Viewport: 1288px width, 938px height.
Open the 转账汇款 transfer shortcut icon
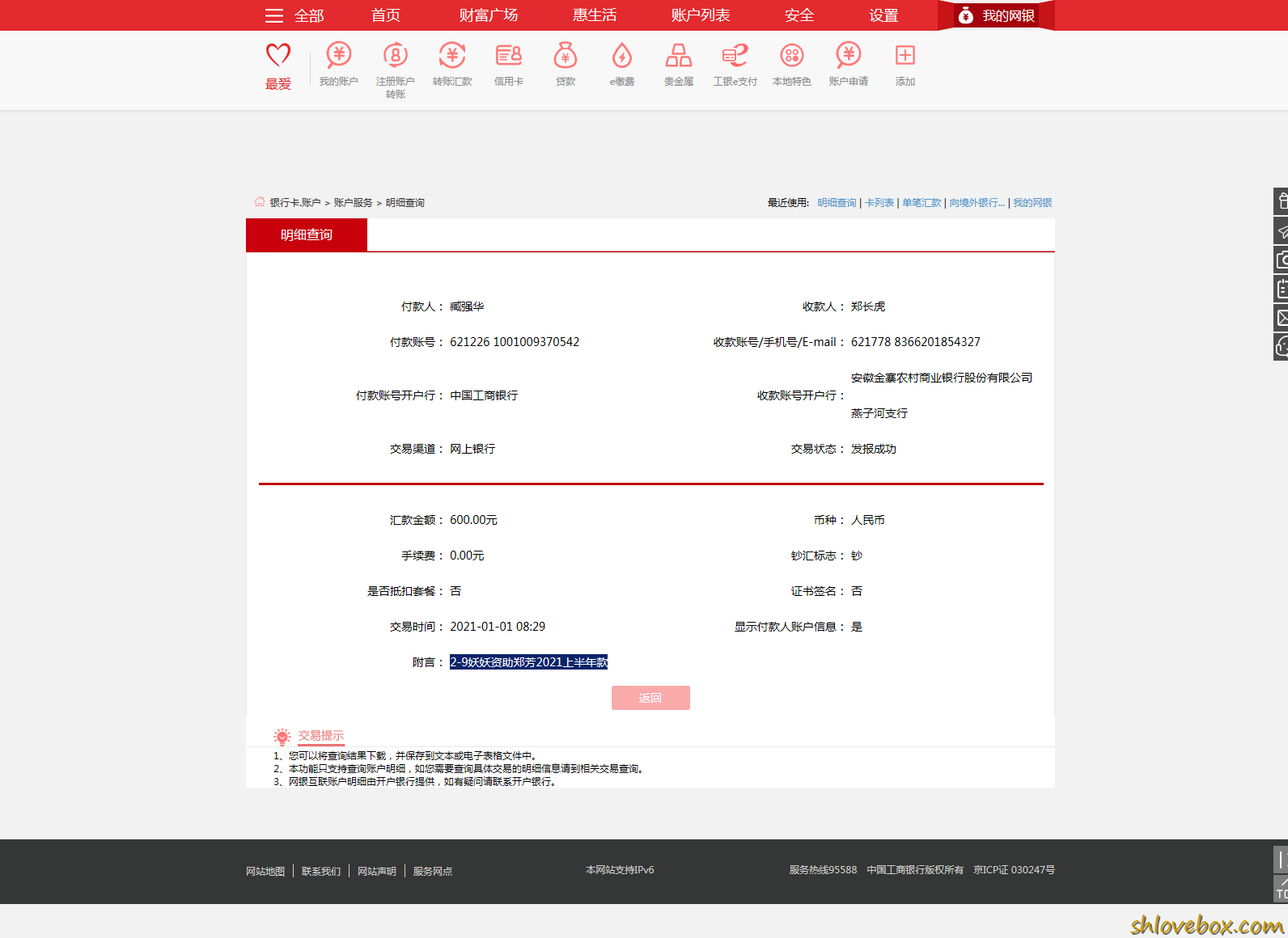point(452,55)
